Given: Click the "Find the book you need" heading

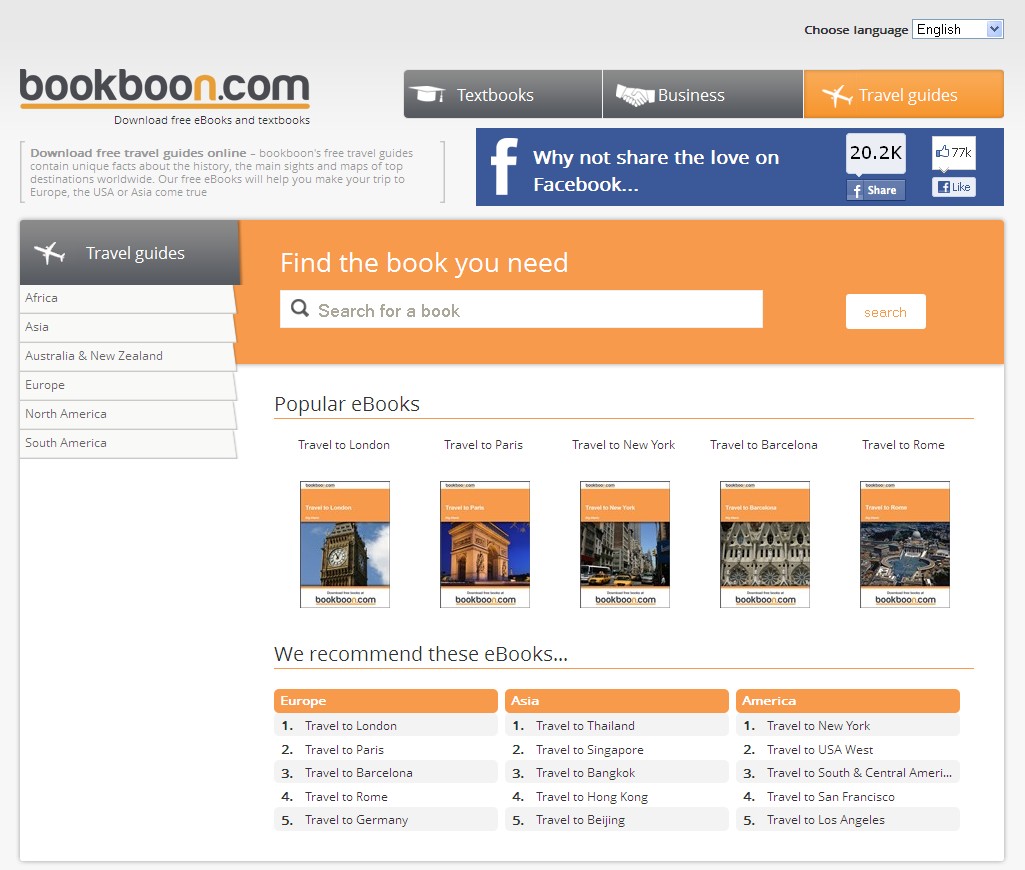Looking at the screenshot, I should (424, 263).
